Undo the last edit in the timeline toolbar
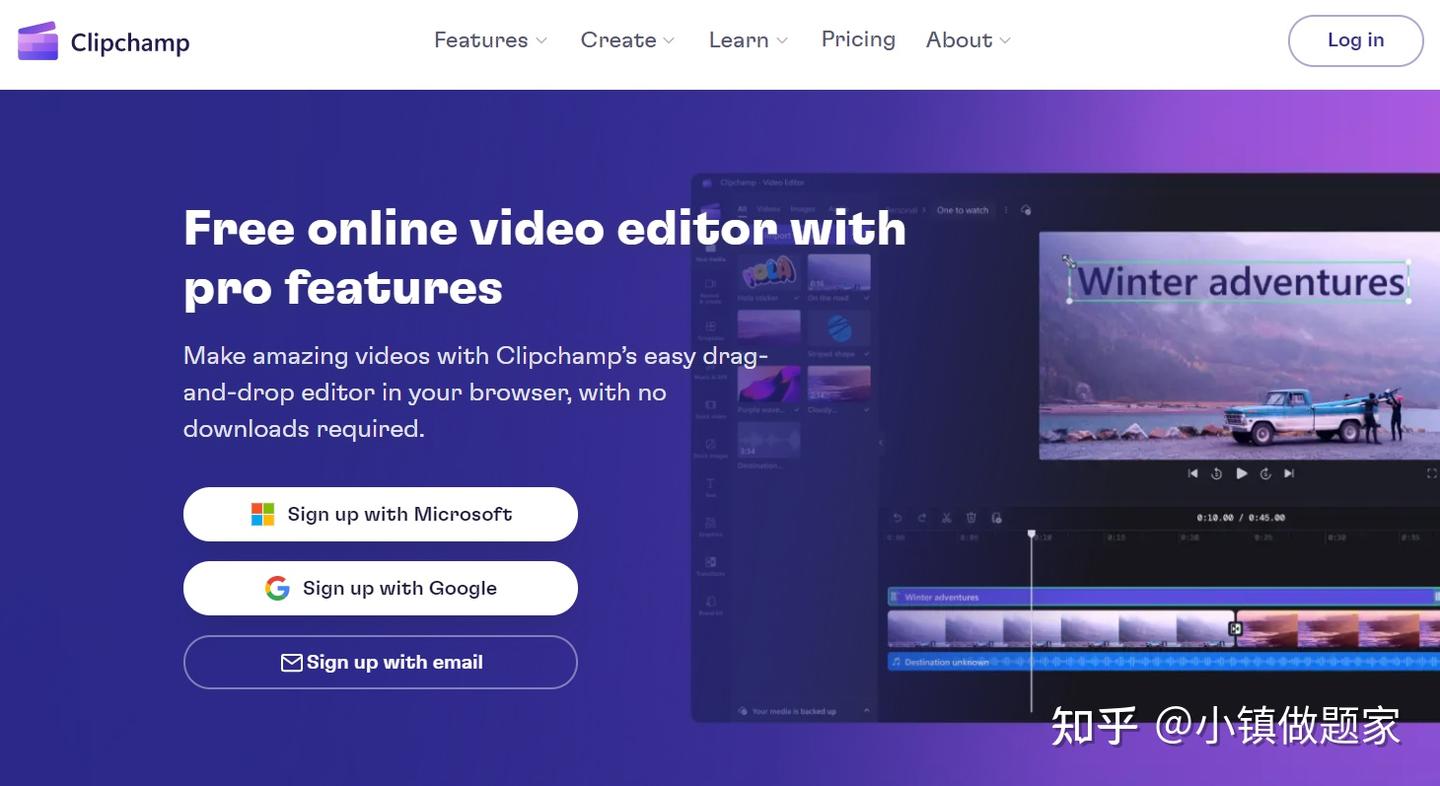 click(897, 517)
